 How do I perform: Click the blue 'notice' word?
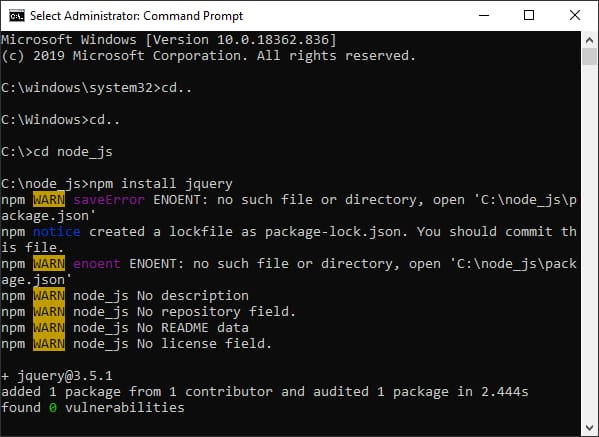pyautogui.click(x=57, y=231)
